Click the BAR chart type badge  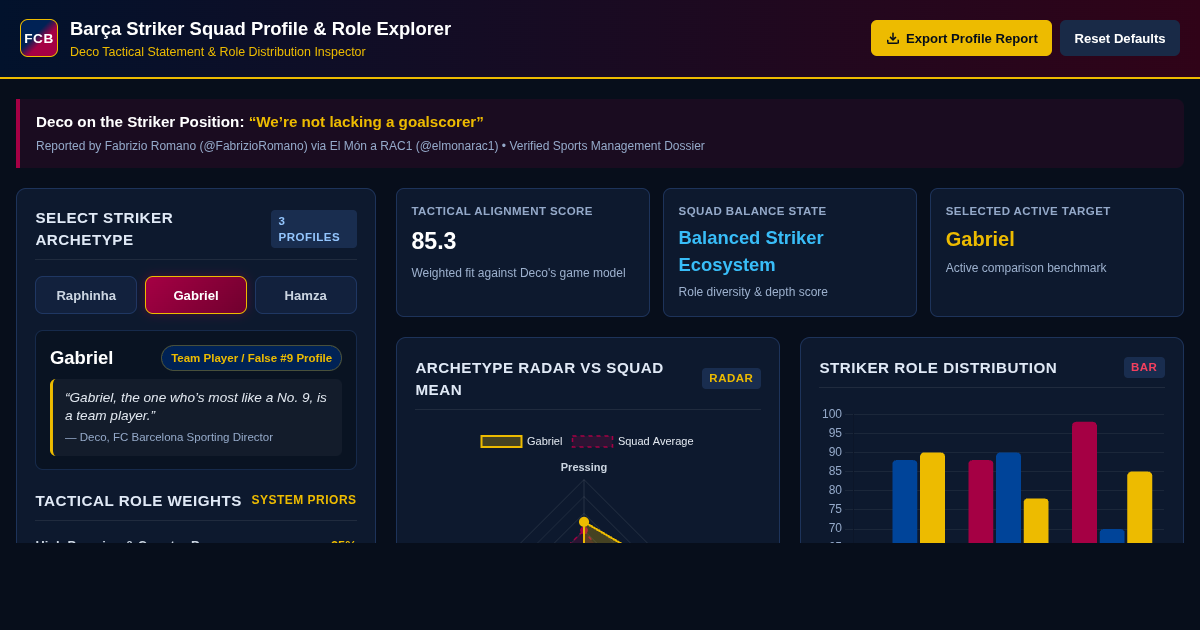point(1144,367)
